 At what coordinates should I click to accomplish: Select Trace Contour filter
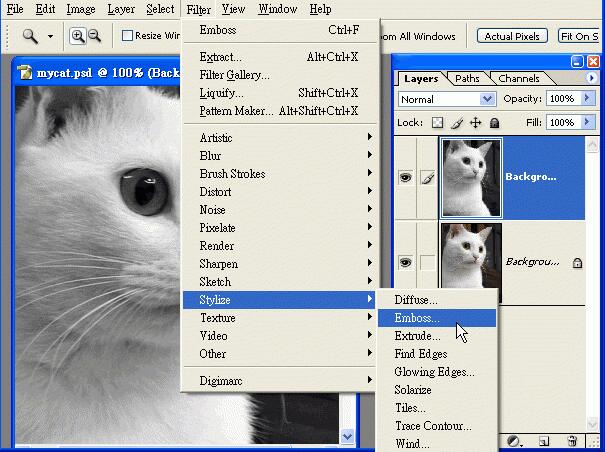[x=437, y=426]
